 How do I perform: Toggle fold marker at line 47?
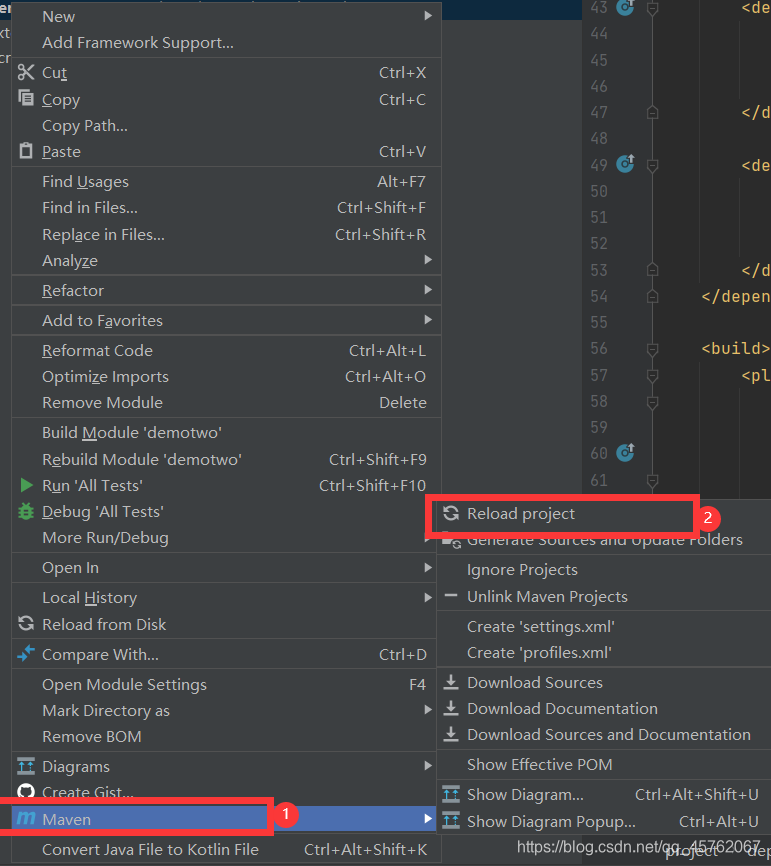coord(652,112)
